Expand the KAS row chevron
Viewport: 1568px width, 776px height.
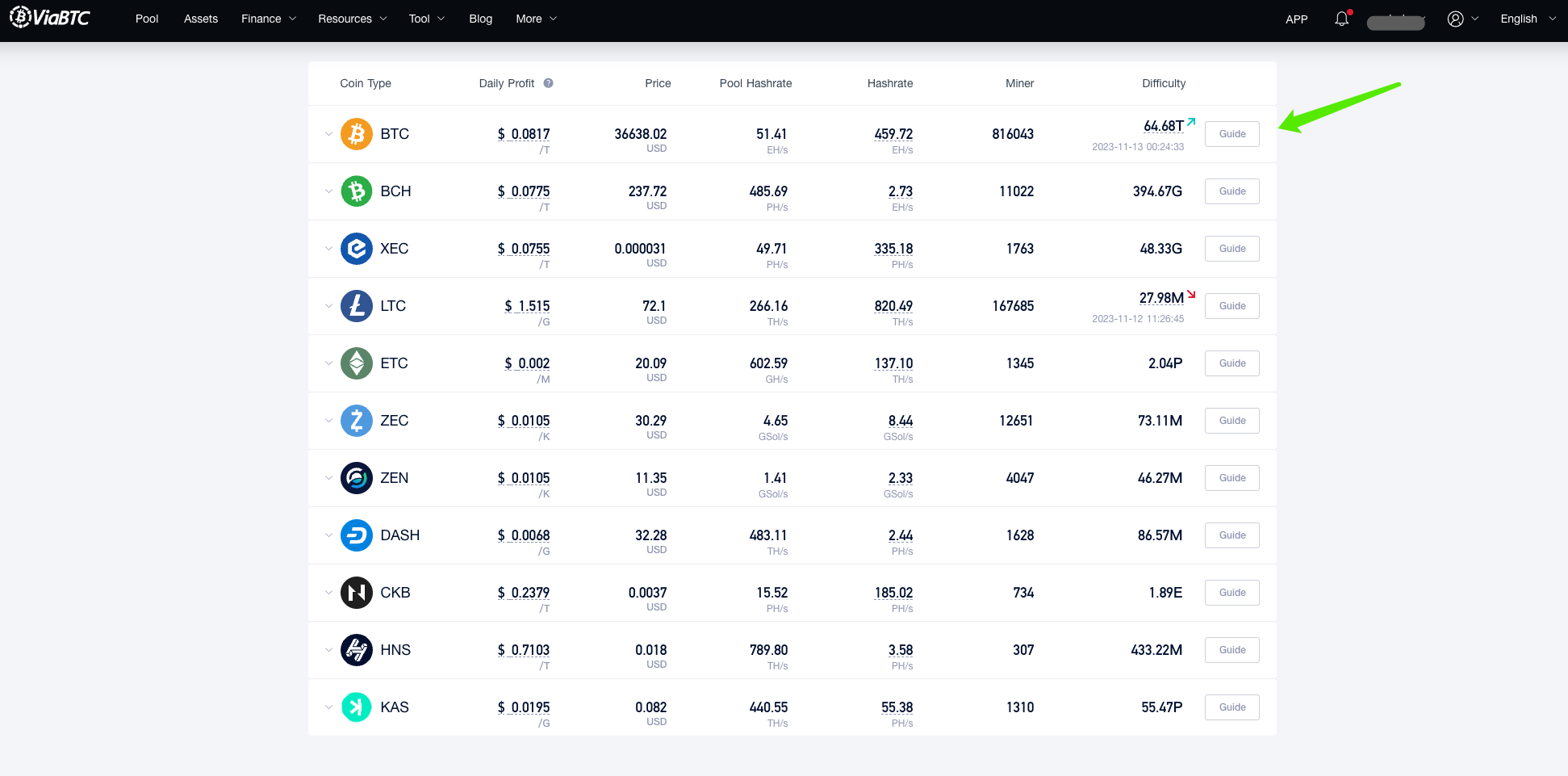328,707
